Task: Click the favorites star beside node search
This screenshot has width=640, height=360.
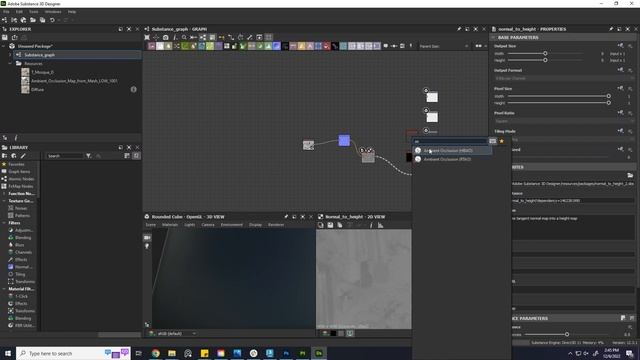Action: tap(502, 141)
